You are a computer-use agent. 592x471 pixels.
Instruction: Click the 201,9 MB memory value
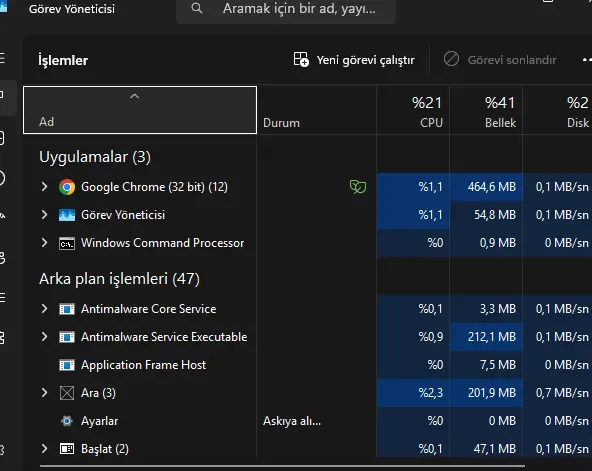492,393
